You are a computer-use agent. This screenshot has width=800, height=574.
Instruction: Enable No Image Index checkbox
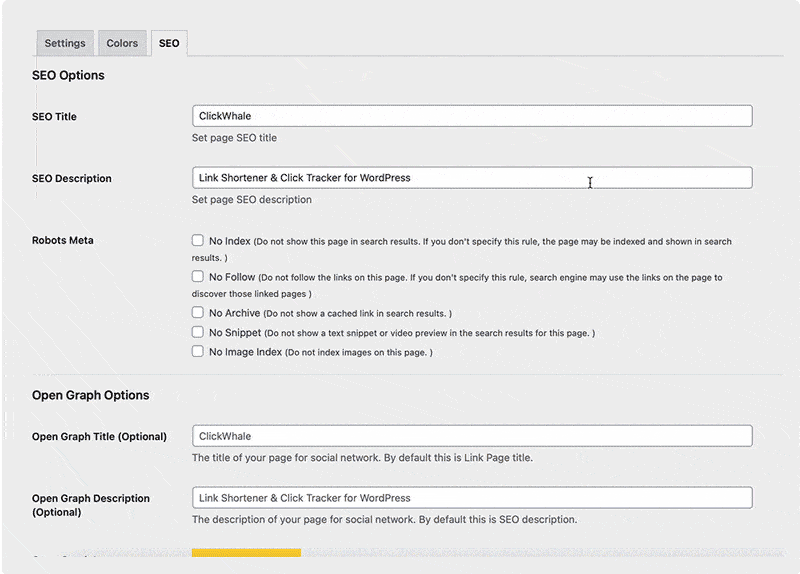pos(197,352)
